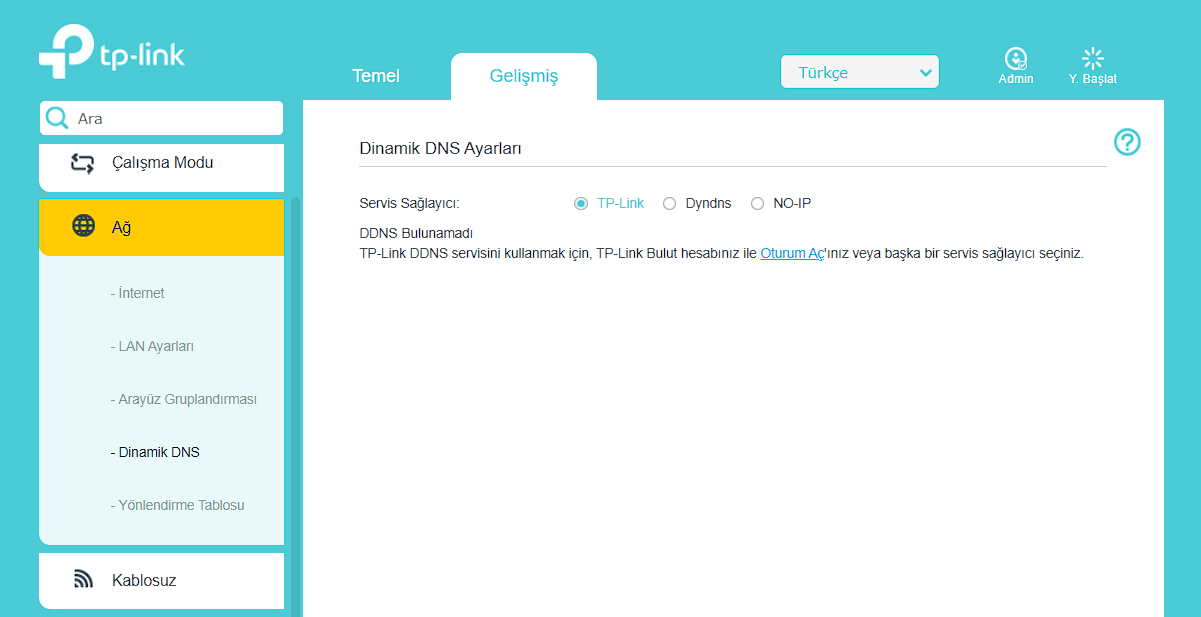Image resolution: width=1201 pixels, height=617 pixels.
Task: Click the Ağ globe icon
Action: click(84, 226)
